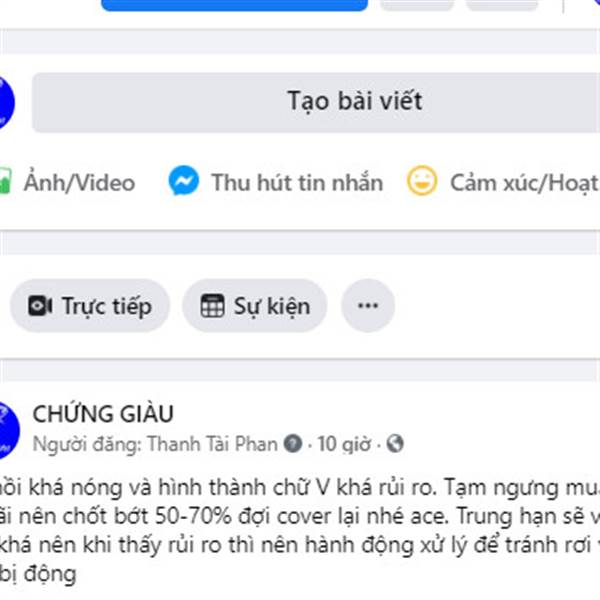Click the camera icon in Trực tiếp
This screenshot has width=600, height=600.
pyautogui.click(x=40, y=306)
